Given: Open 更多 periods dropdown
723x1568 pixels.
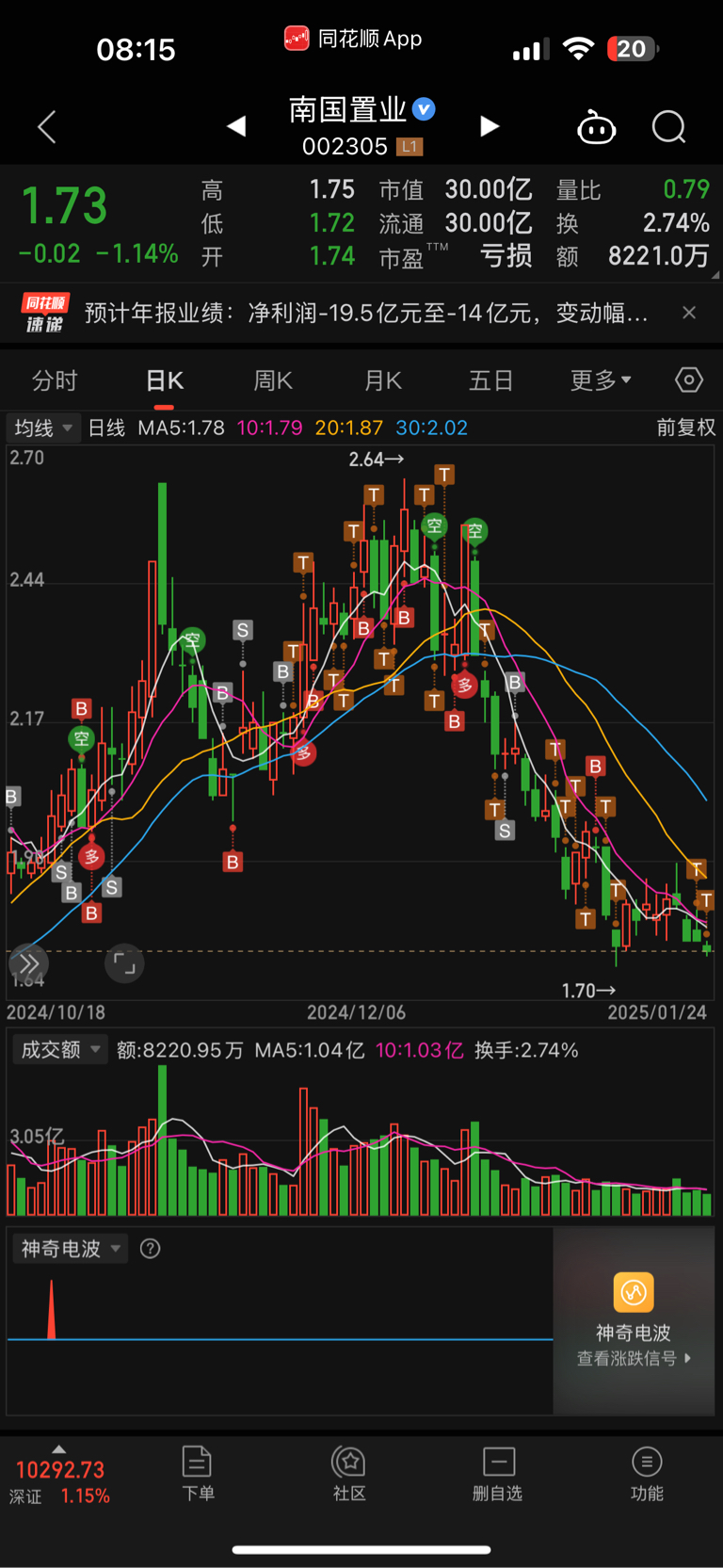Looking at the screenshot, I should pos(601,380).
